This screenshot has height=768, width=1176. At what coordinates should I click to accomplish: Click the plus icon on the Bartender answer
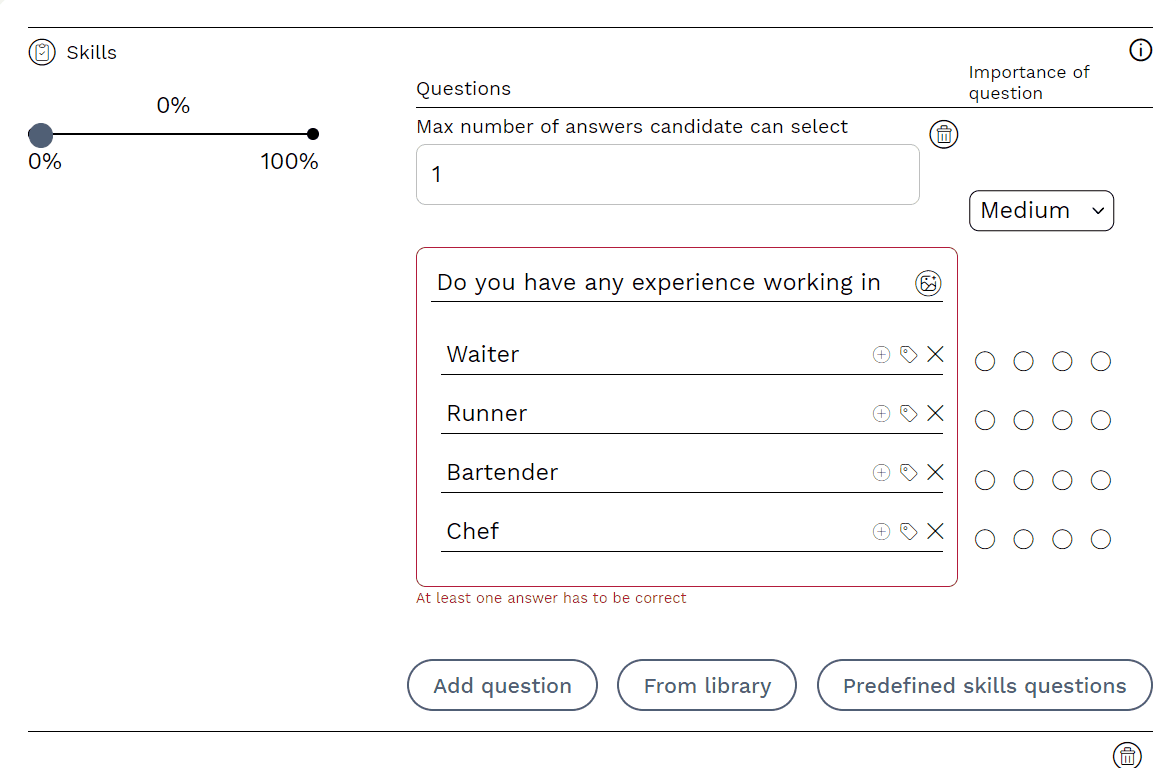881,472
